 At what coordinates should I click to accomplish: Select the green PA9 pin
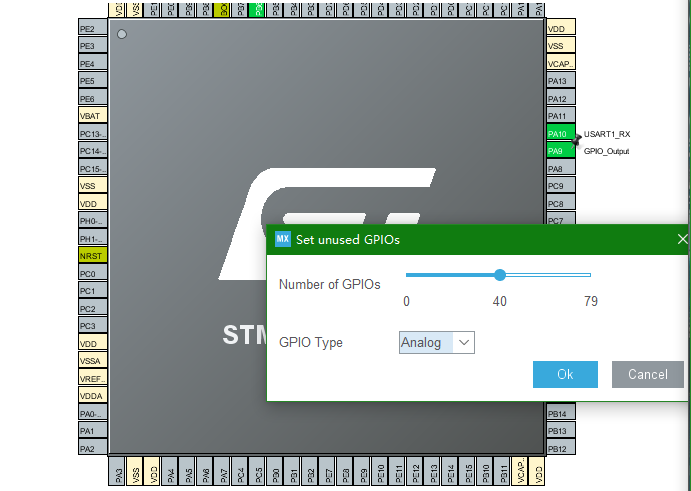(x=561, y=150)
